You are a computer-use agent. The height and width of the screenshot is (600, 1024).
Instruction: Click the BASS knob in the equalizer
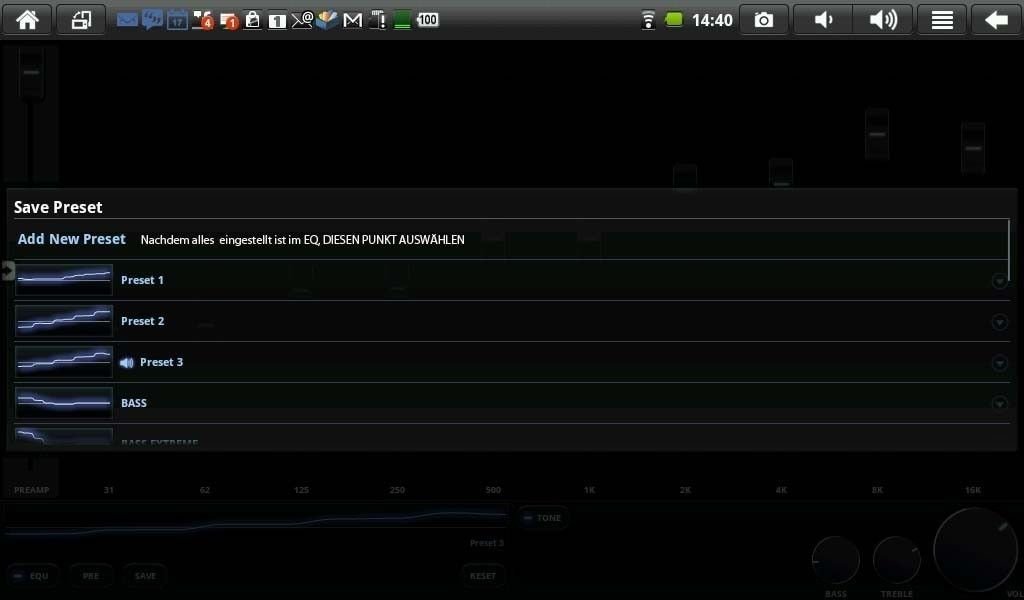coord(835,560)
